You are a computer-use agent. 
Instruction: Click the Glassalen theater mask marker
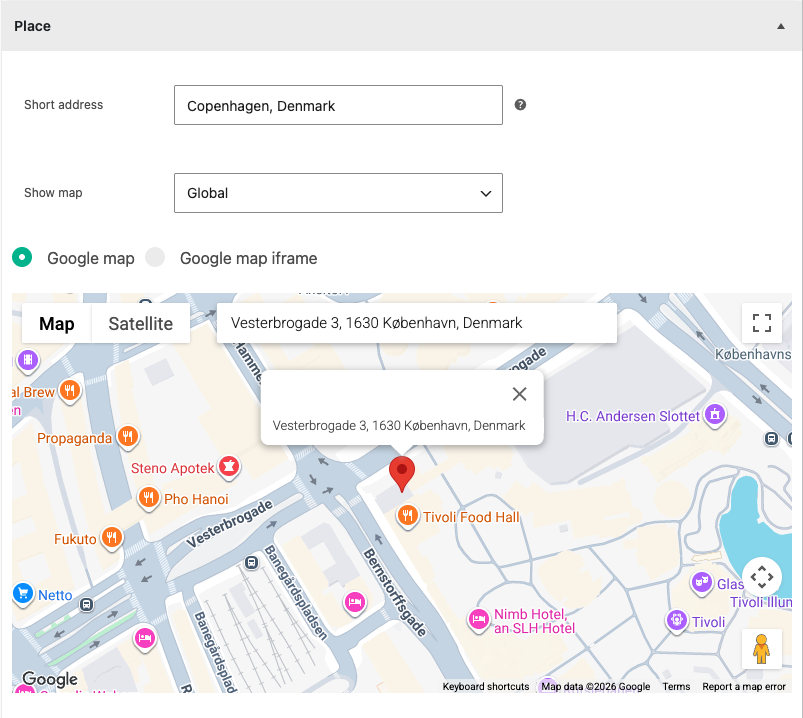(x=702, y=583)
